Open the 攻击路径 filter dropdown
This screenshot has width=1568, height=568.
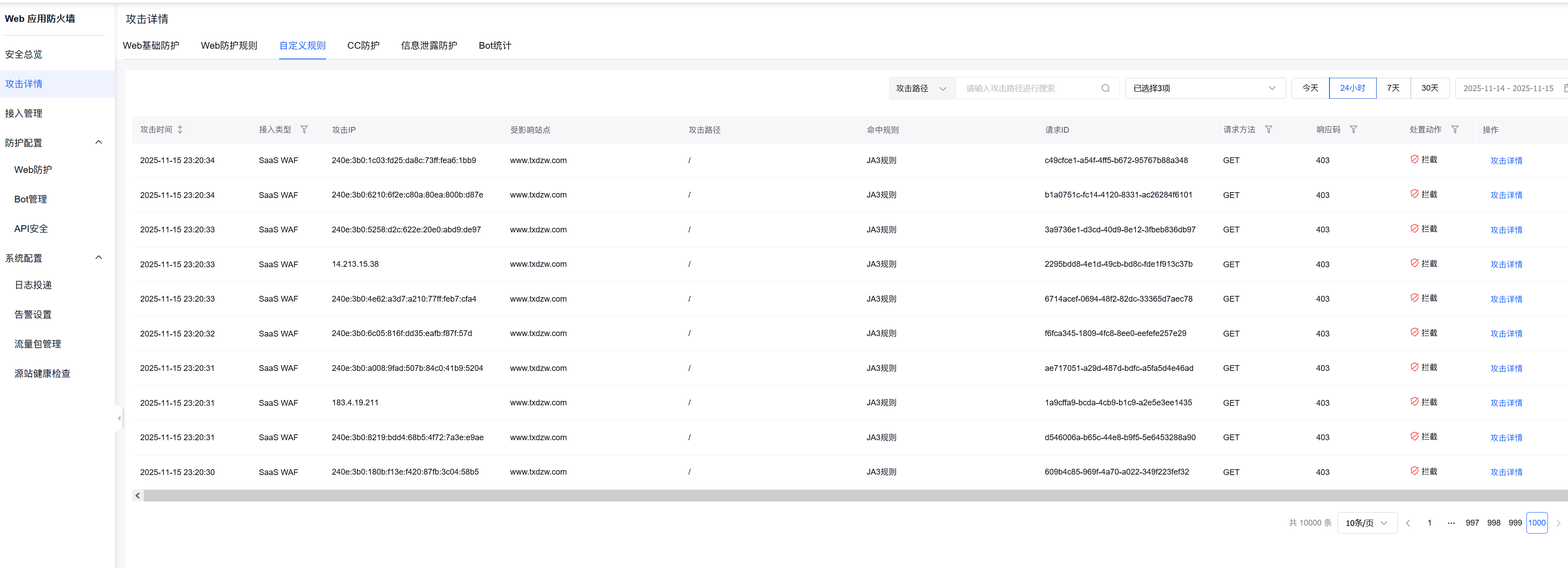921,88
